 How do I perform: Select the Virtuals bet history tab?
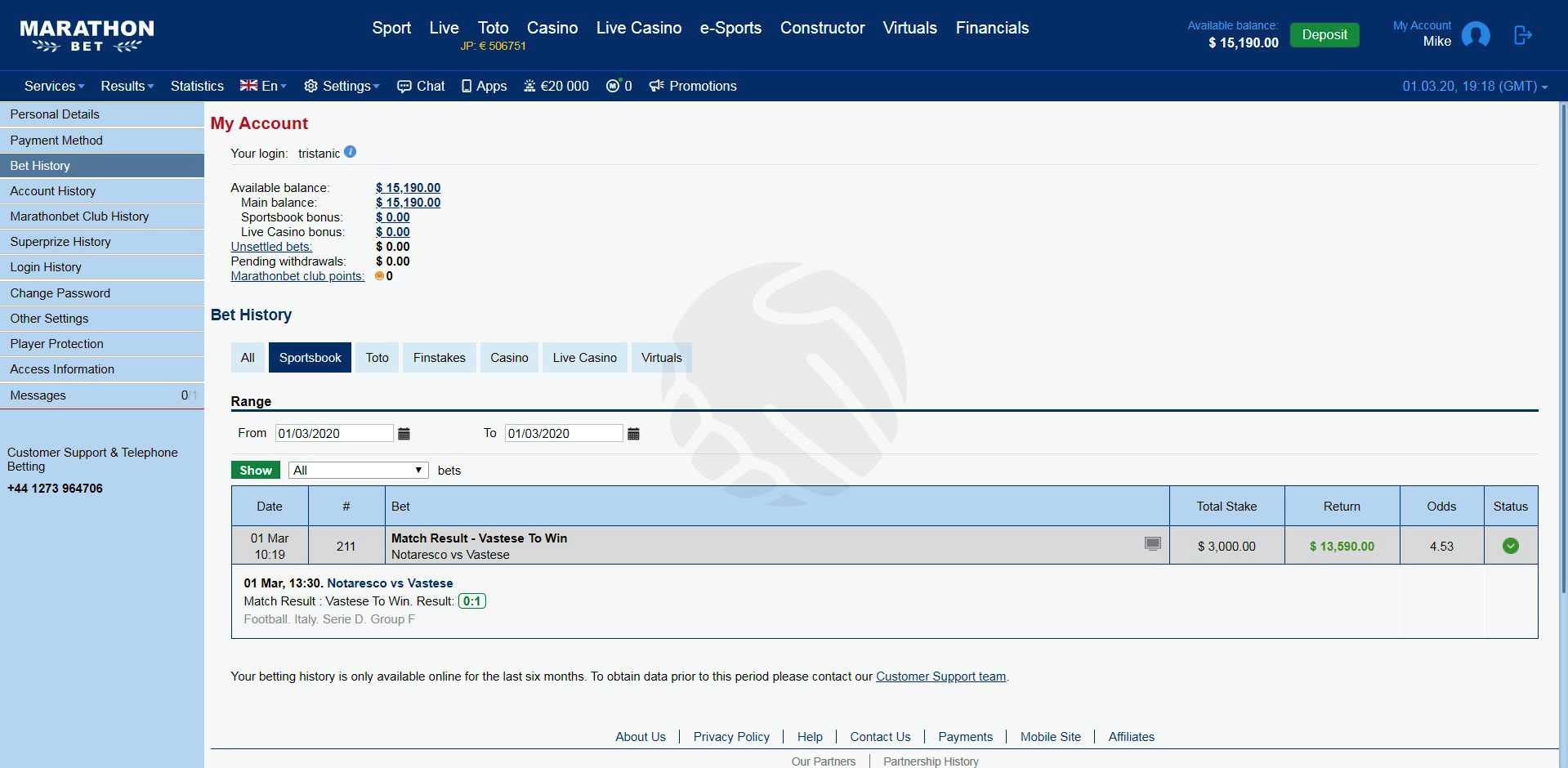click(662, 358)
